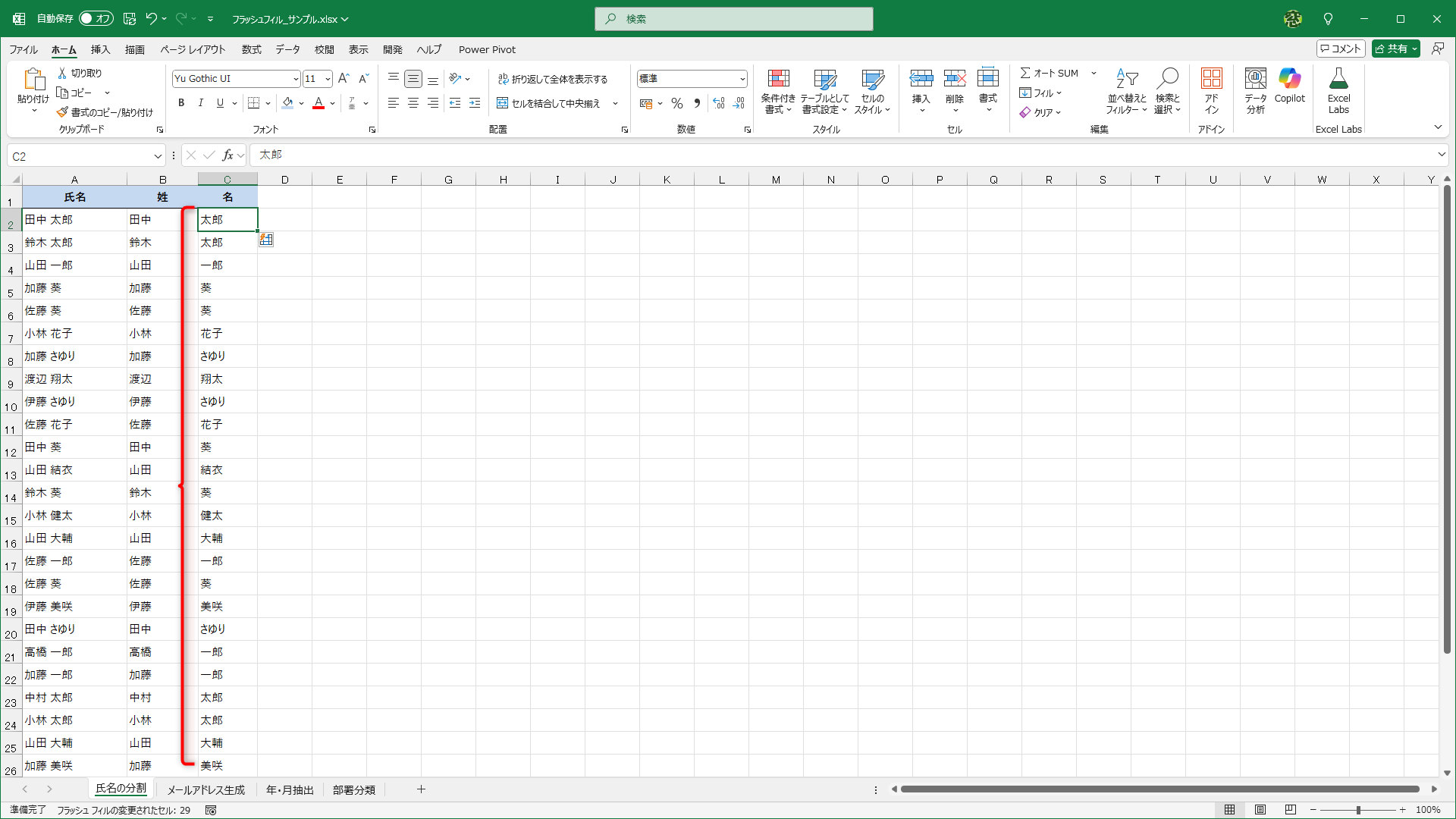Image resolution: width=1456 pixels, height=819 pixels.
Task: Open Excel Labs flask icon
Action: point(1338,79)
